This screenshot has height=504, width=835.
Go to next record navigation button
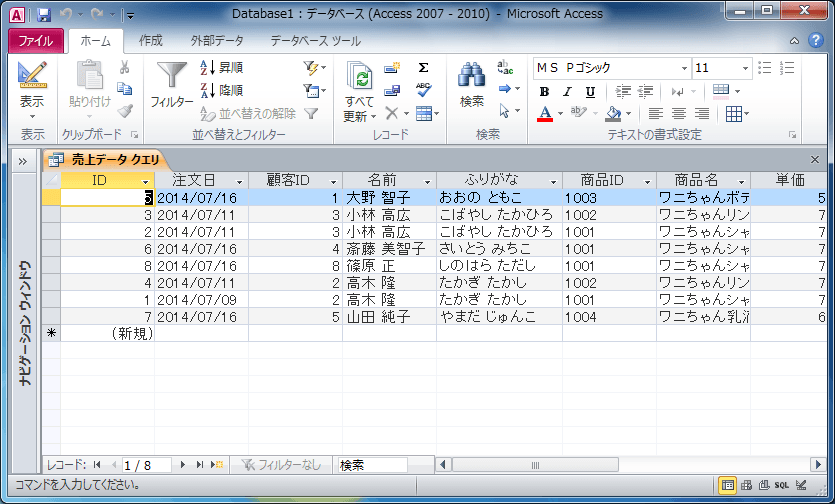[x=183, y=465]
